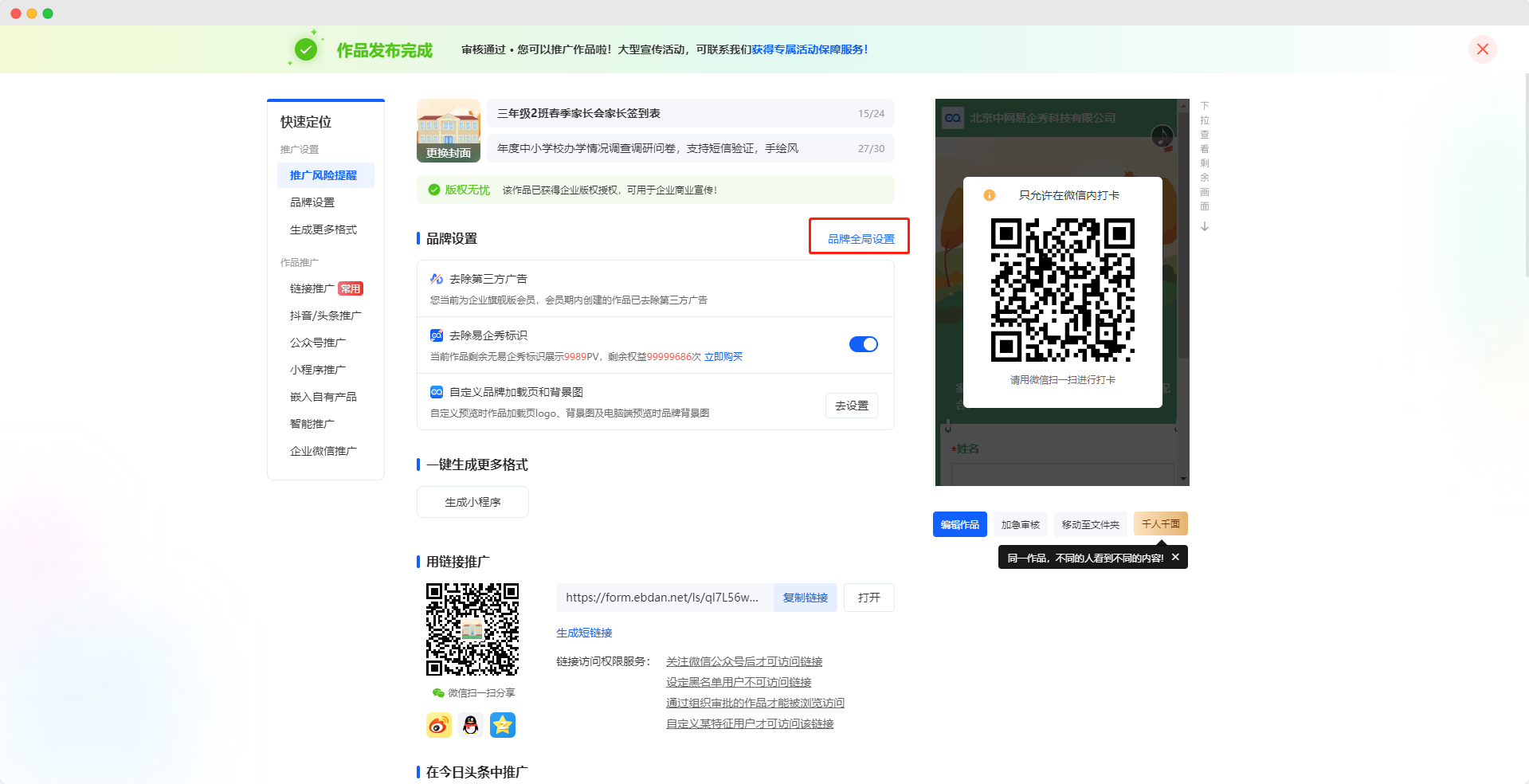Share to QQ Zone star icon
Screen dimensions: 1529x784
(x=503, y=725)
